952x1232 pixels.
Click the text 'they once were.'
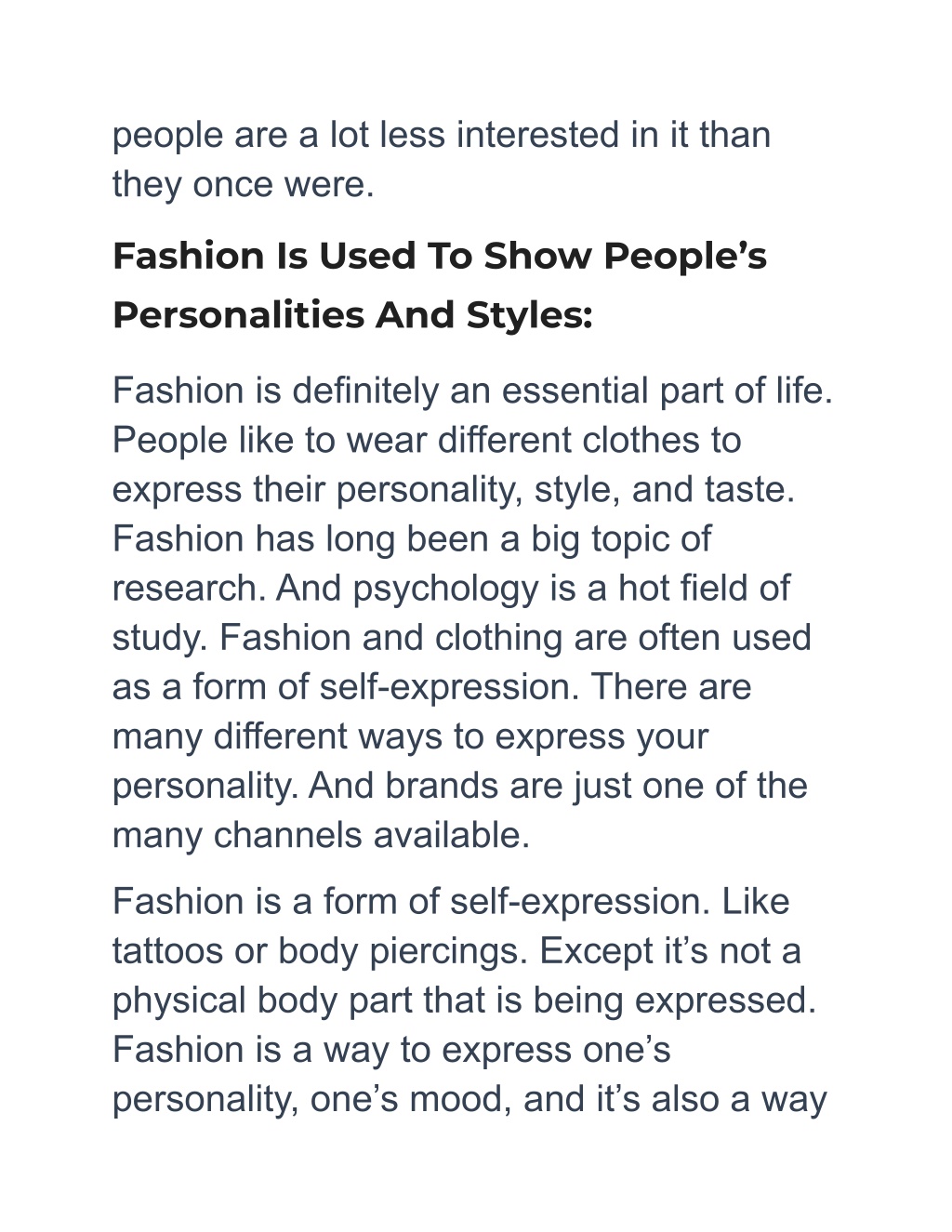click(244, 184)
